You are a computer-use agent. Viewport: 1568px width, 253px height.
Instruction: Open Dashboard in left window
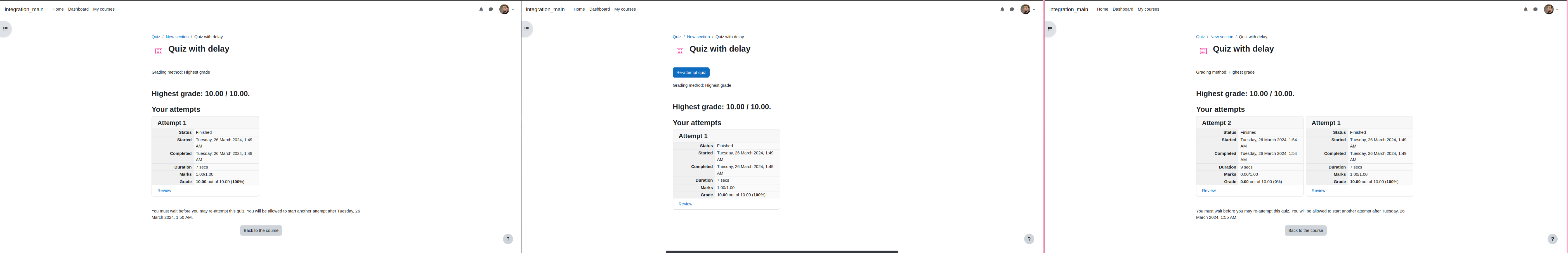(78, 9)
